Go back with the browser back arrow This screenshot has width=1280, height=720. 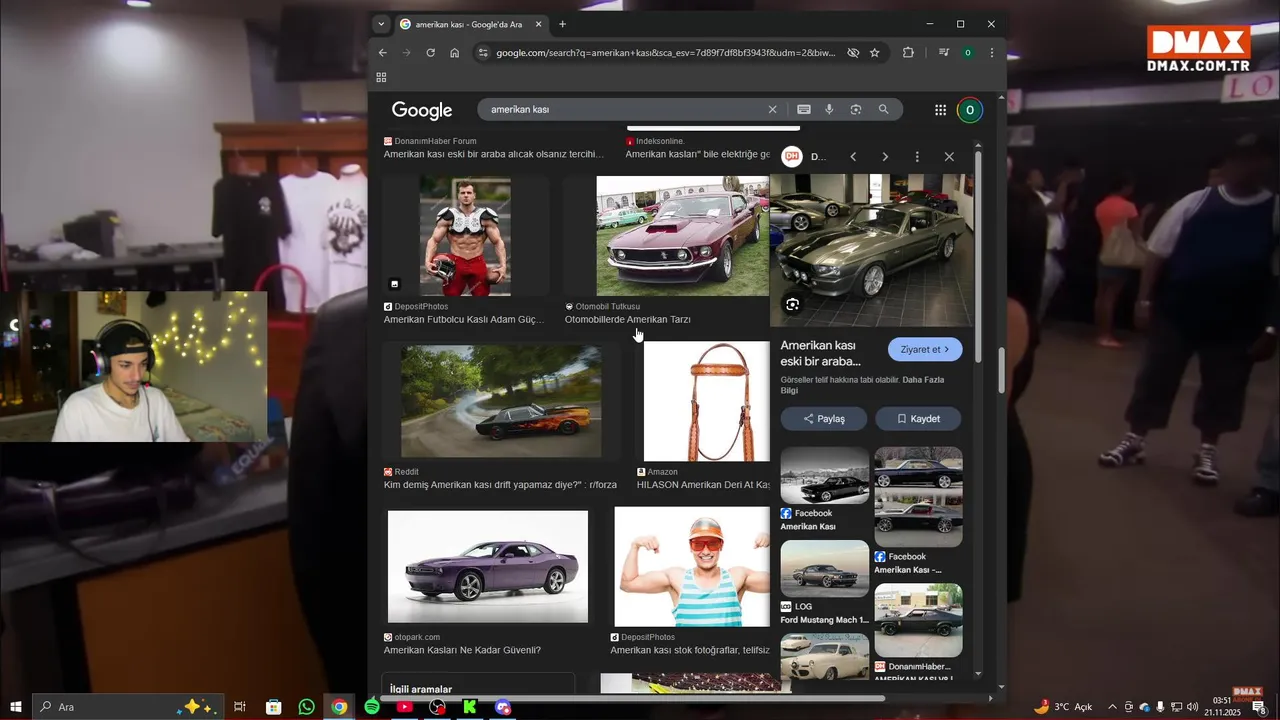click(x=383, y=53)
